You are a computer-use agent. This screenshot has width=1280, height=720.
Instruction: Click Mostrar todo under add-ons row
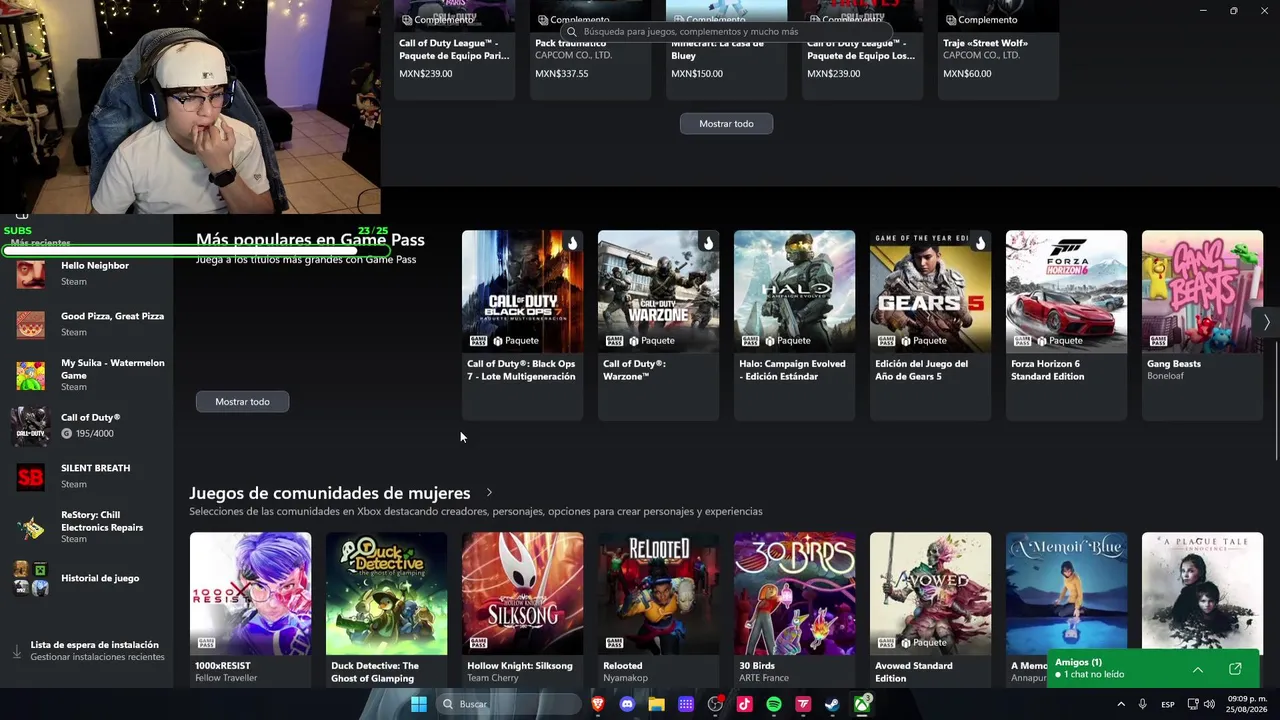click(726, 123)
